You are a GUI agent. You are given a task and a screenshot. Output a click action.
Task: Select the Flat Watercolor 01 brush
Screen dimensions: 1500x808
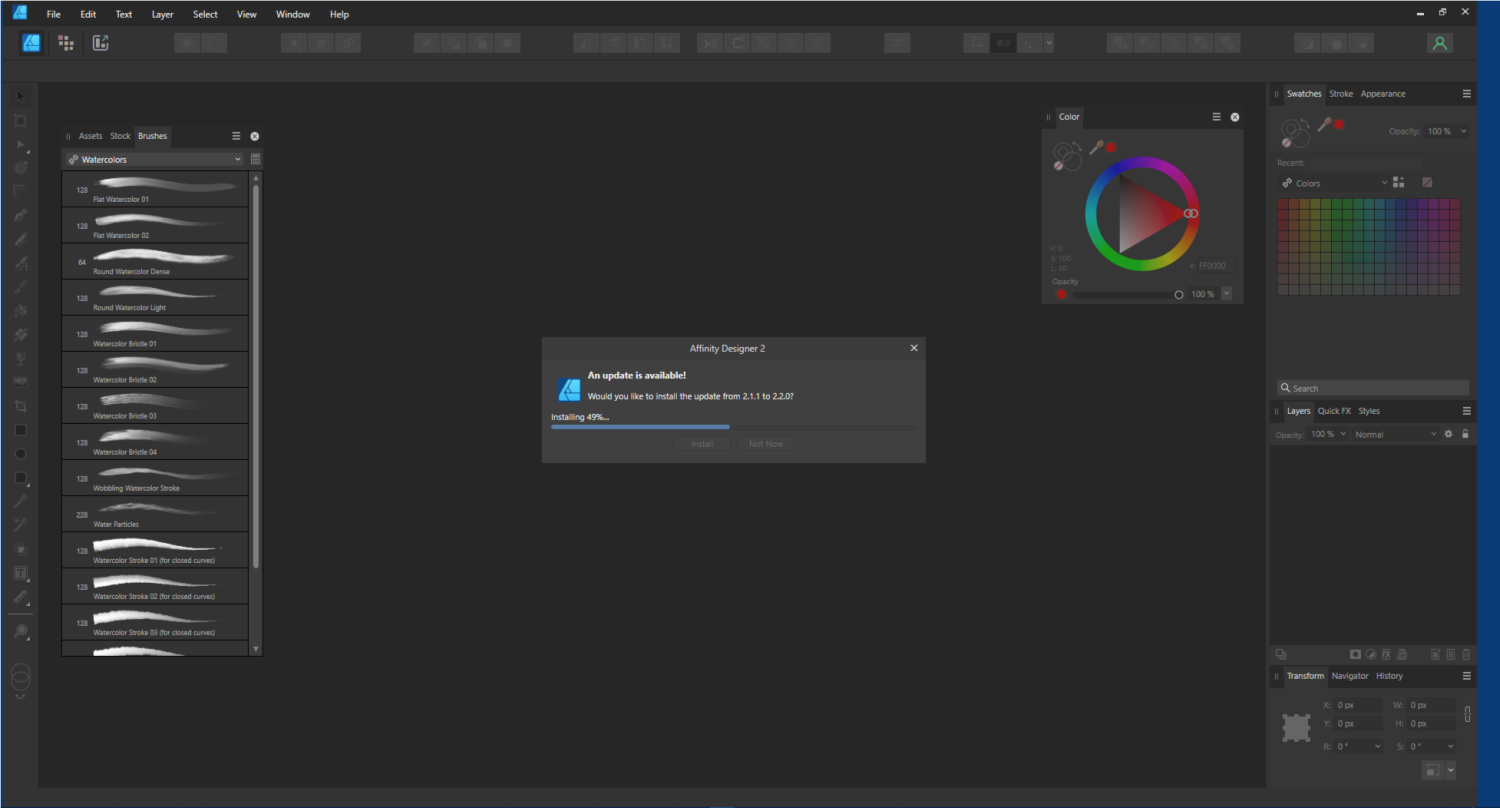point(155,189)
